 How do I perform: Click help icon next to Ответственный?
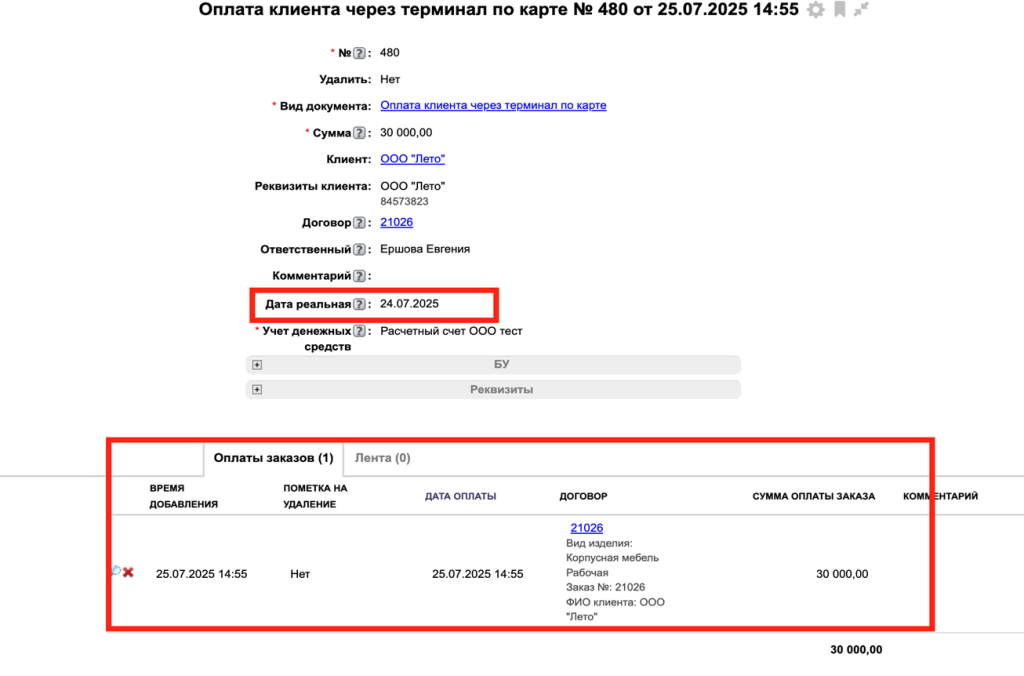click(360, 250)
